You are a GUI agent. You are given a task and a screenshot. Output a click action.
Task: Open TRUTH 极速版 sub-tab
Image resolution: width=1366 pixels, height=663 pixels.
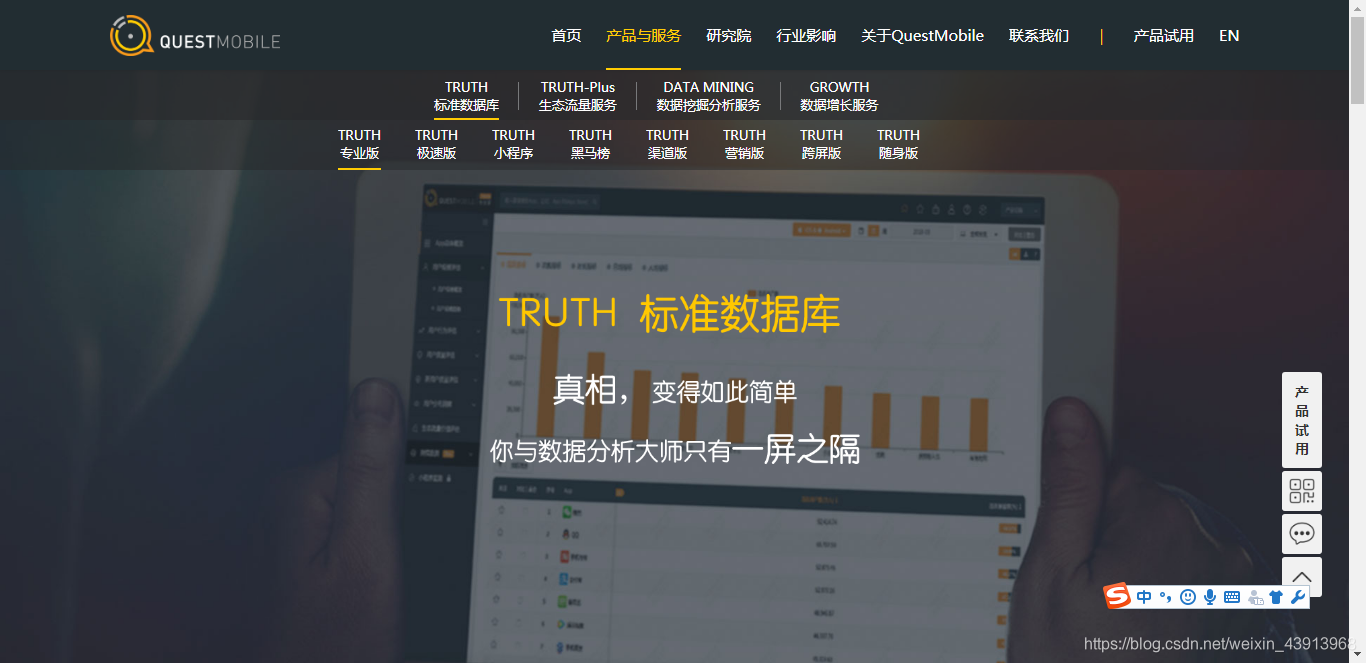pos(436,144)
